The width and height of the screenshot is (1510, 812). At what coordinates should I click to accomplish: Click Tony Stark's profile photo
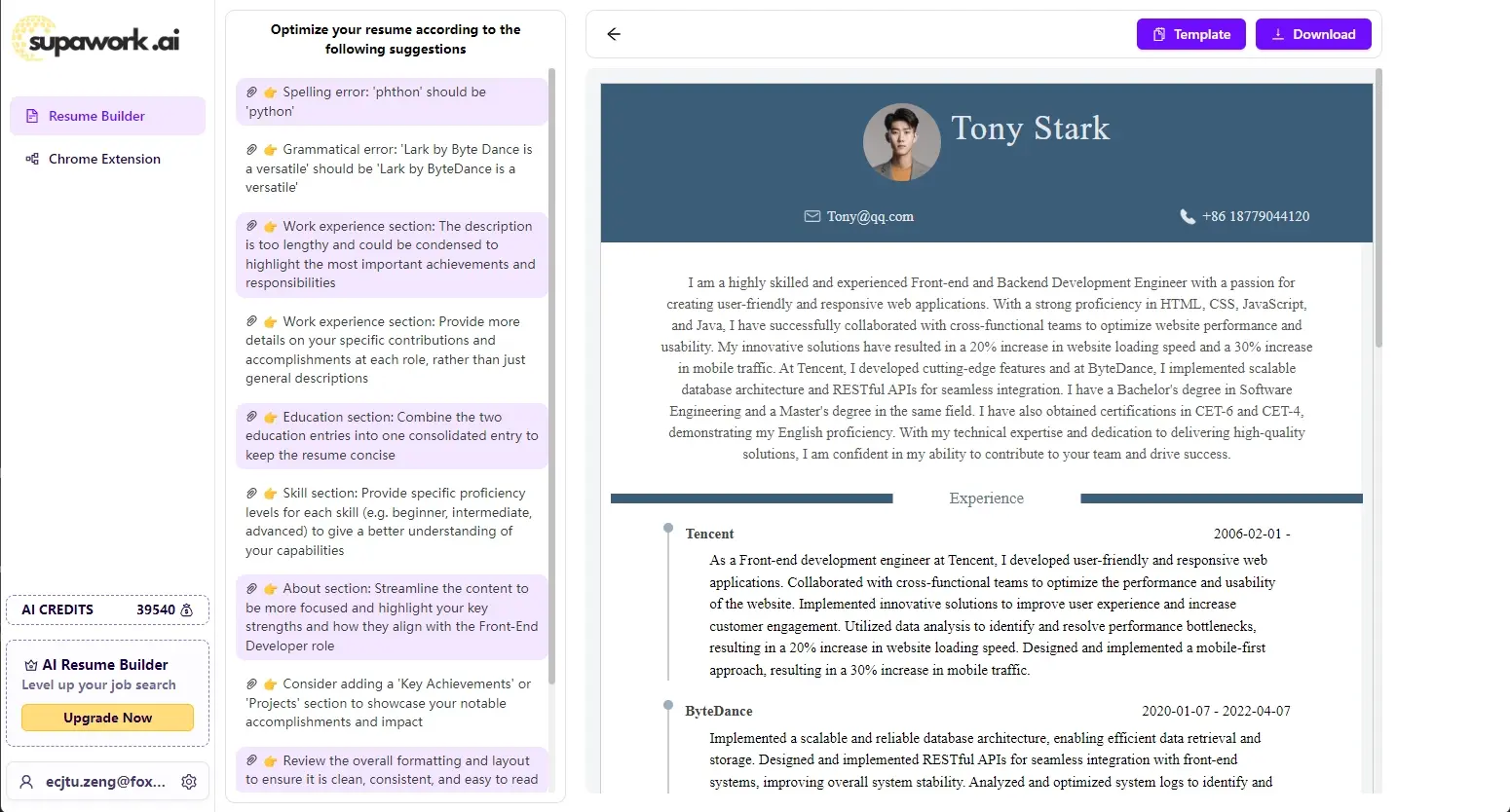pos(901,142)
